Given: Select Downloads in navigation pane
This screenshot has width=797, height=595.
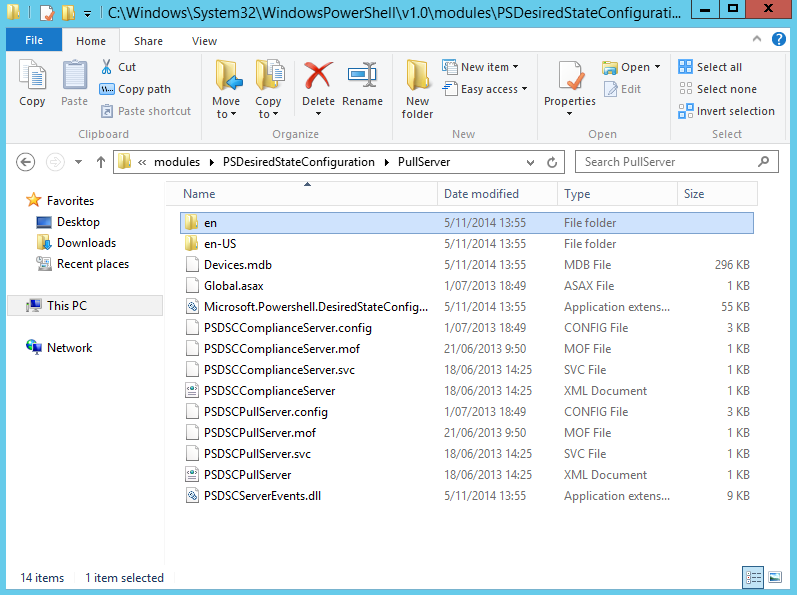Looking at the screenshot, I should 76,243.
